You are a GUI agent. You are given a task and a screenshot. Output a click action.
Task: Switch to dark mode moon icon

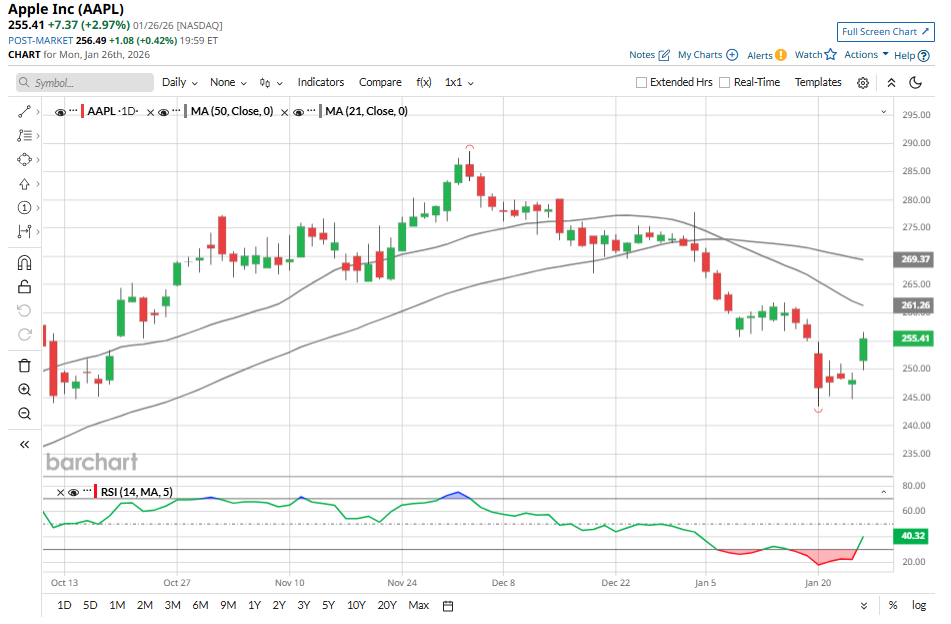pos(916,82)
